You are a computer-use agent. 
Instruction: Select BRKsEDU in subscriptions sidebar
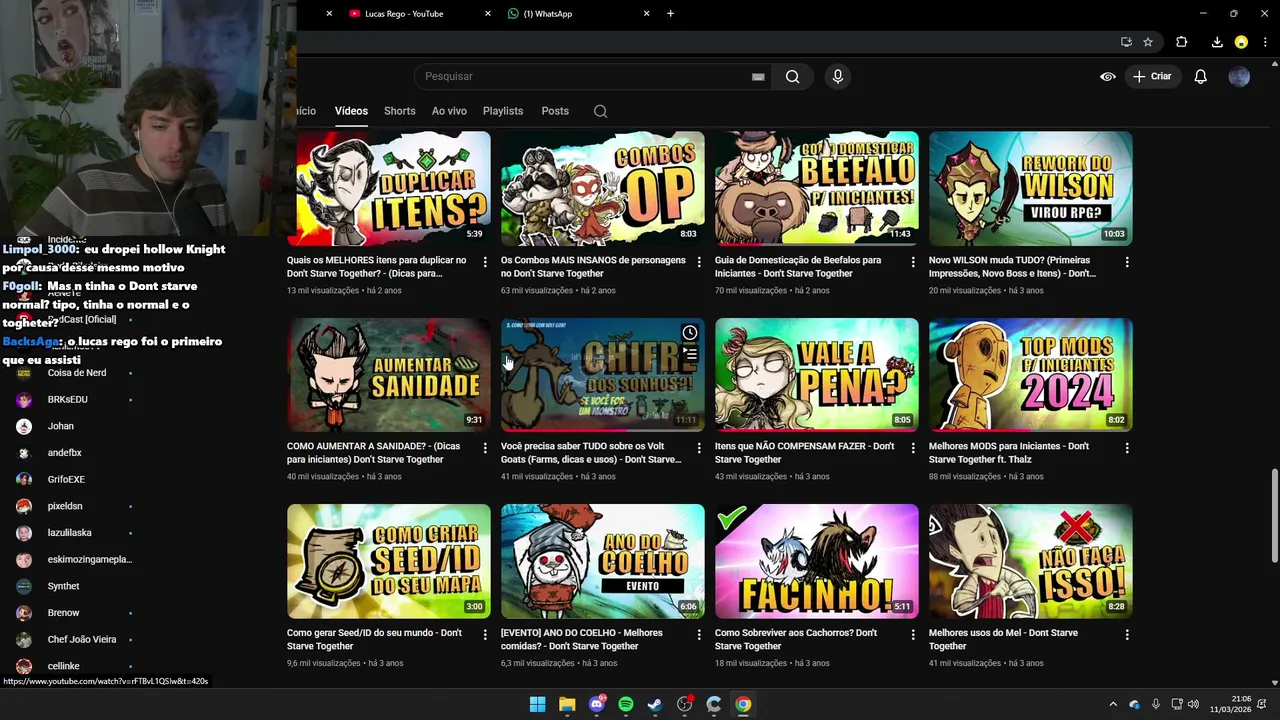tap(68, 400)
